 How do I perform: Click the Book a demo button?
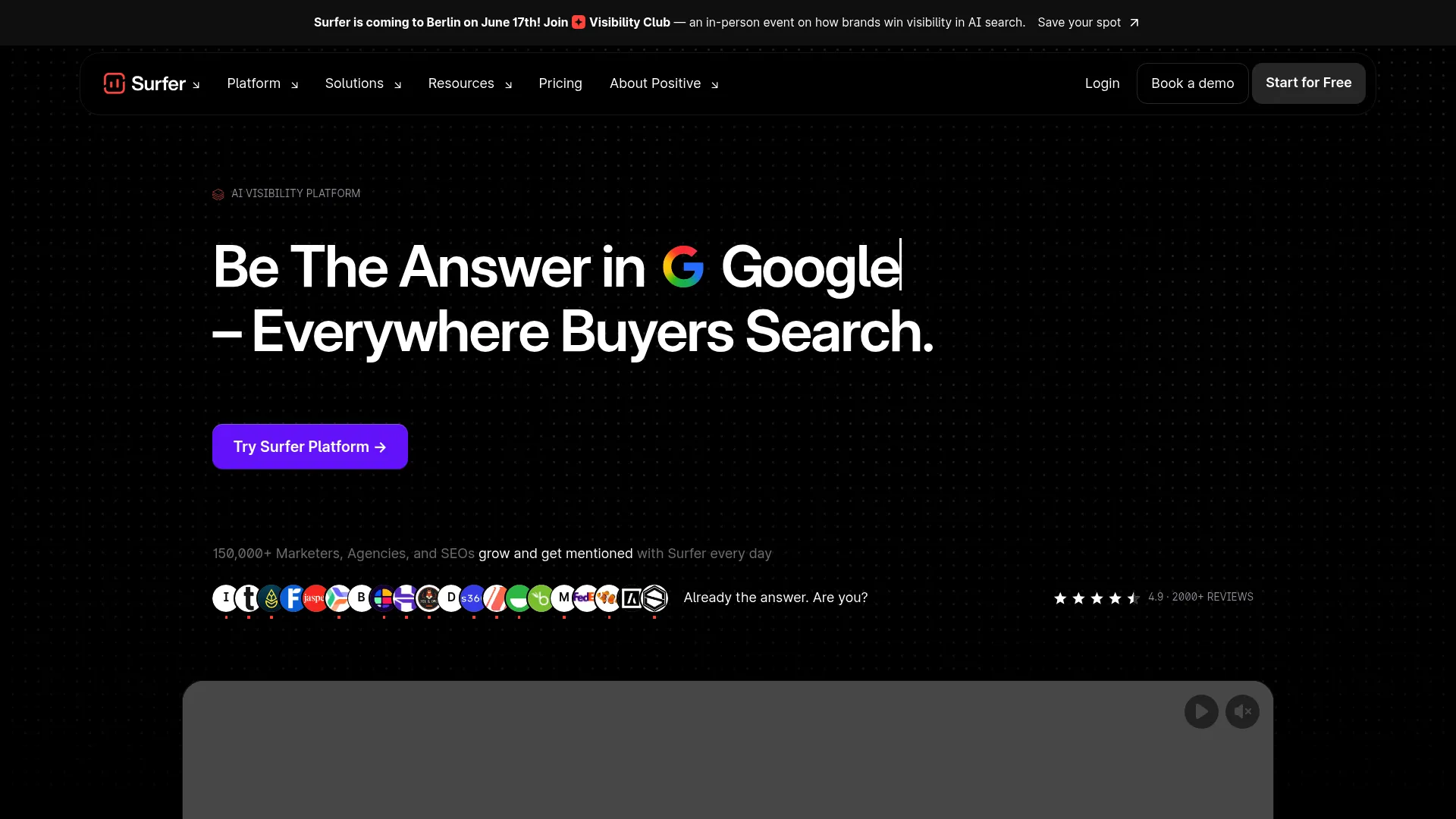click(x=1192, y=83)
